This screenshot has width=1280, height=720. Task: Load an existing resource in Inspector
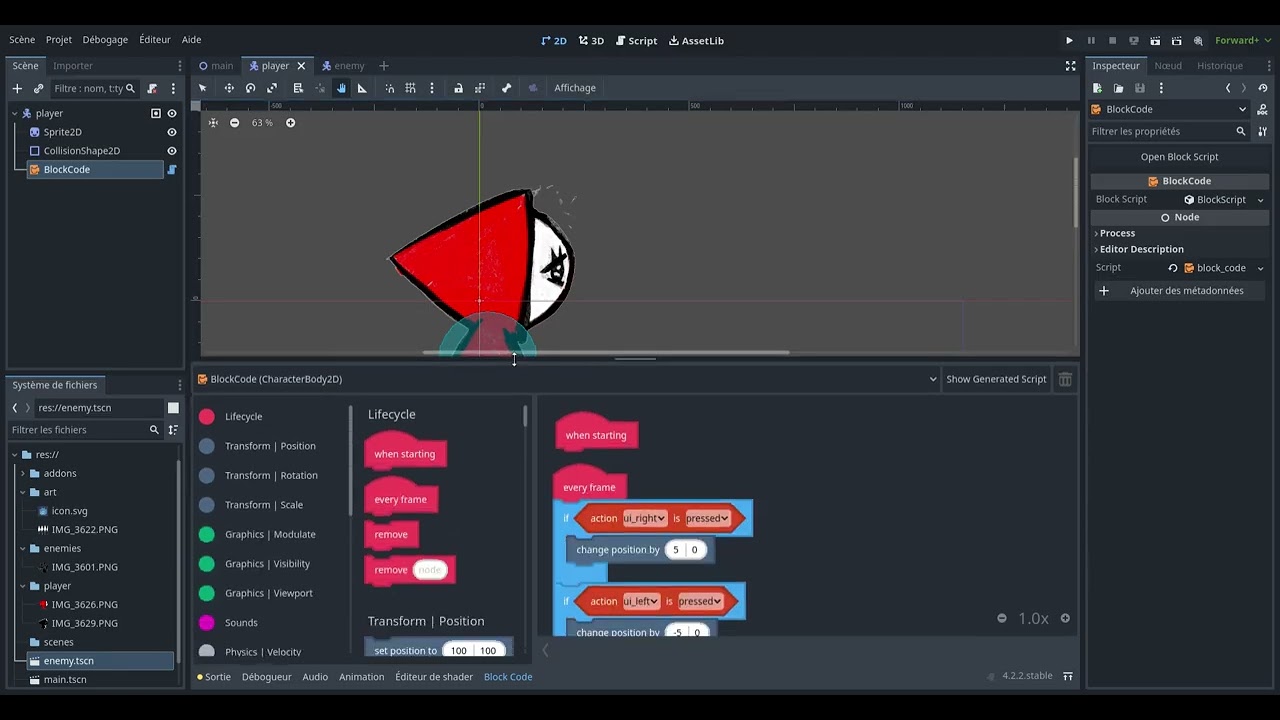click(1118, 88)
